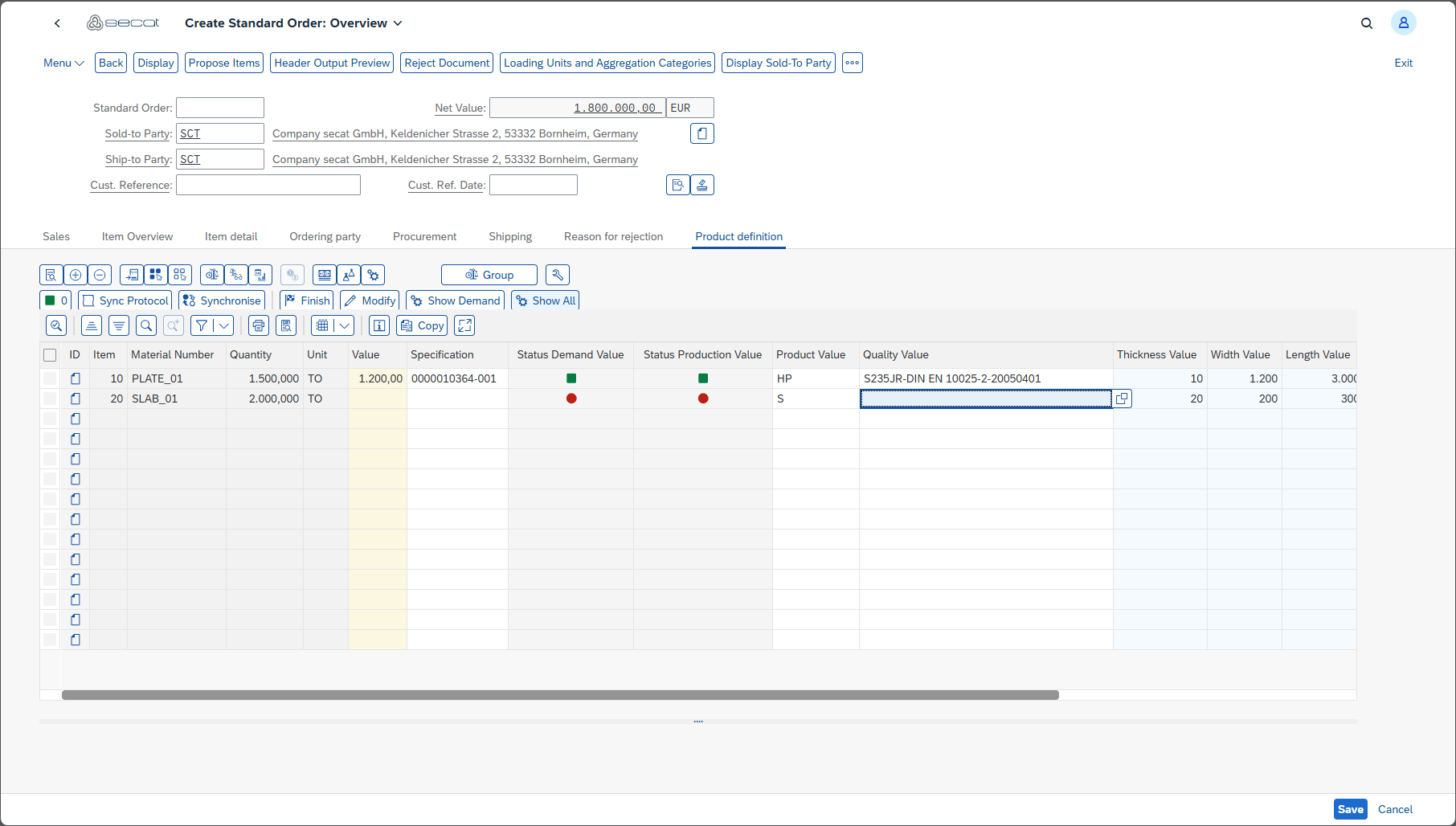
Task: Click the print icon in table toolbar
Action: [259, 325]
